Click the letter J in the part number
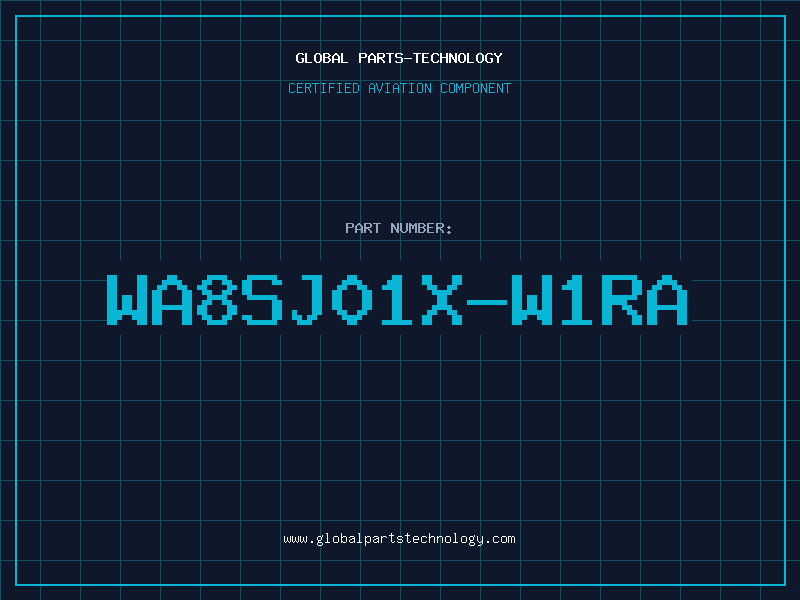 tap(307, 300)
